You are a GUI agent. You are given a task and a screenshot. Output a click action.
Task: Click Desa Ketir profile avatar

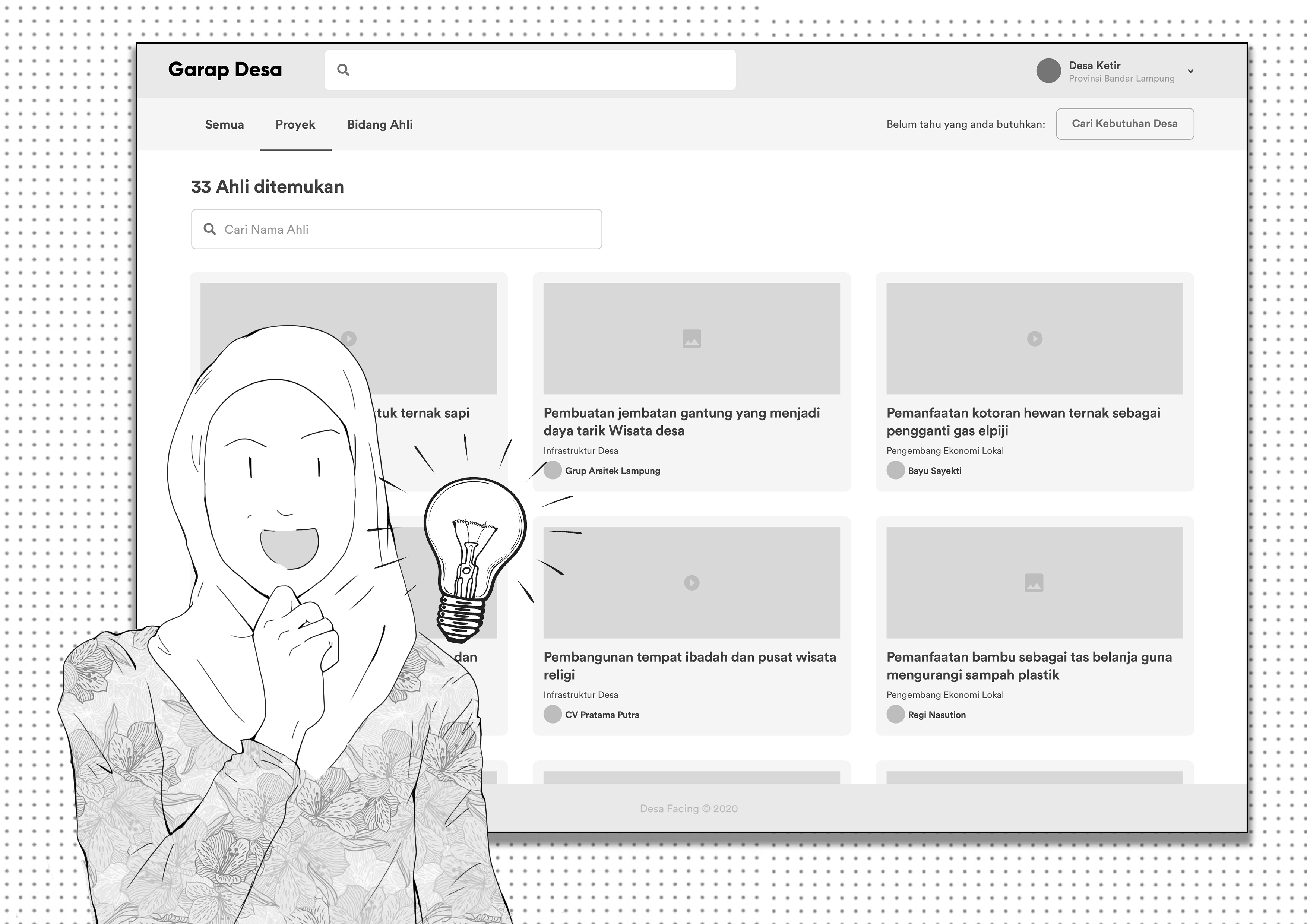(x=1048, y=71)
